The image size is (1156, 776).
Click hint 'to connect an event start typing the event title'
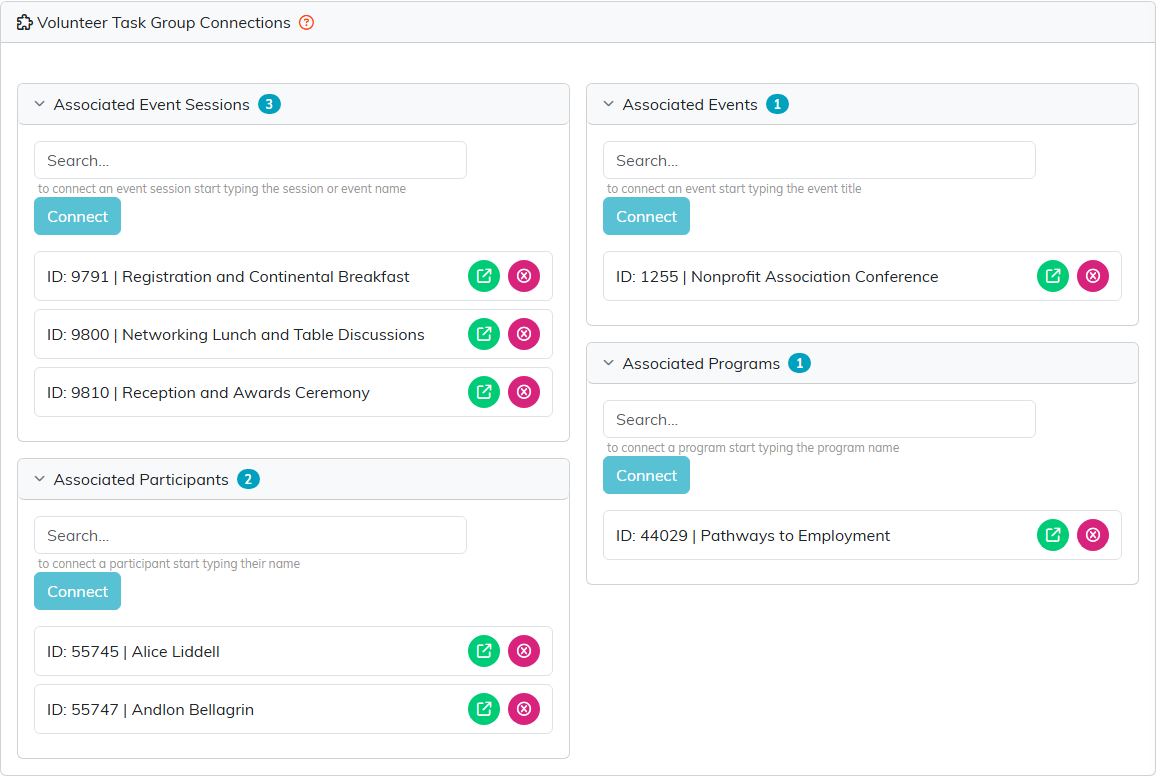click(734, 189)
